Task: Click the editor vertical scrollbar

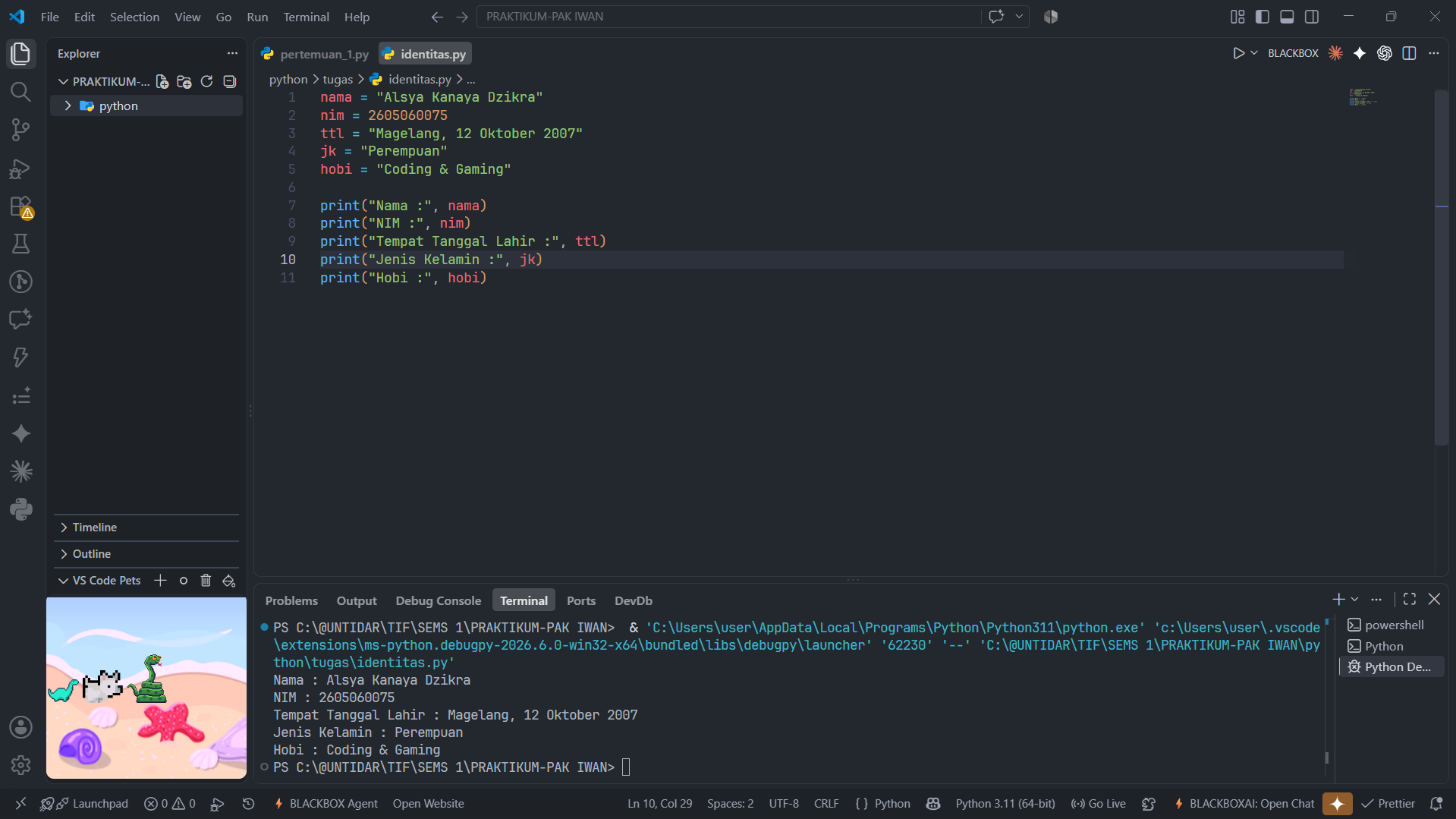Action: pyautogui.click(x=1442, y=267)
